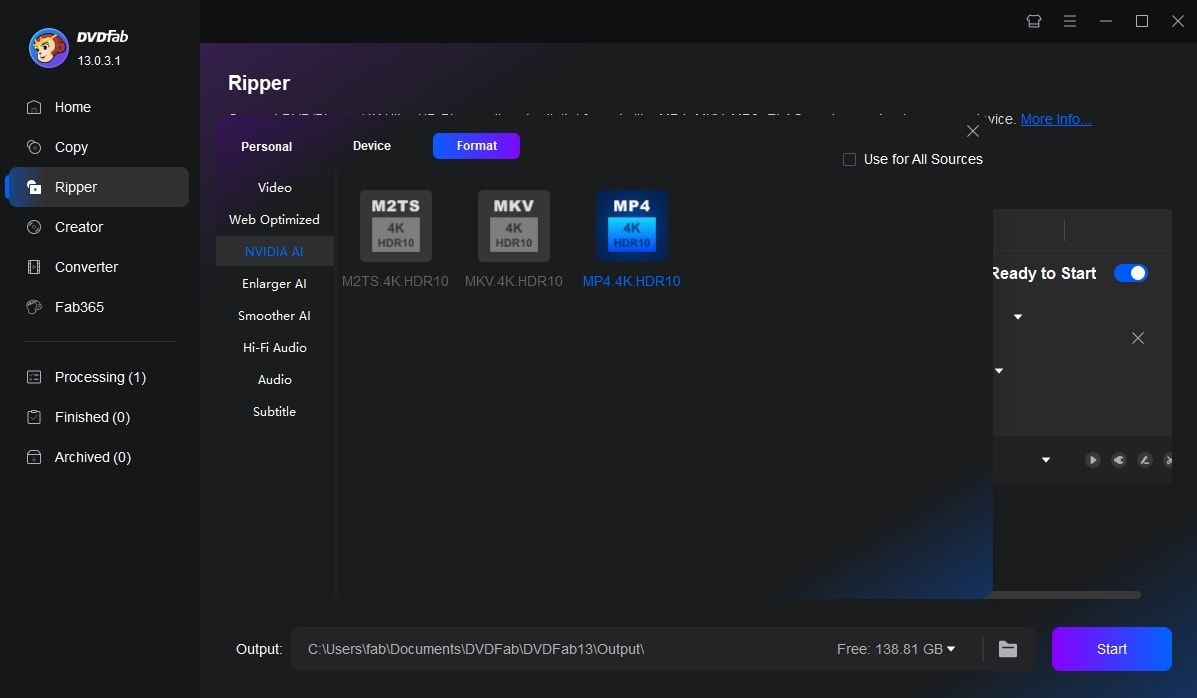This screenshot has height=698, width=1197.
Task: Open the hamburger main menu in title bar
Action: (1070, 21)
